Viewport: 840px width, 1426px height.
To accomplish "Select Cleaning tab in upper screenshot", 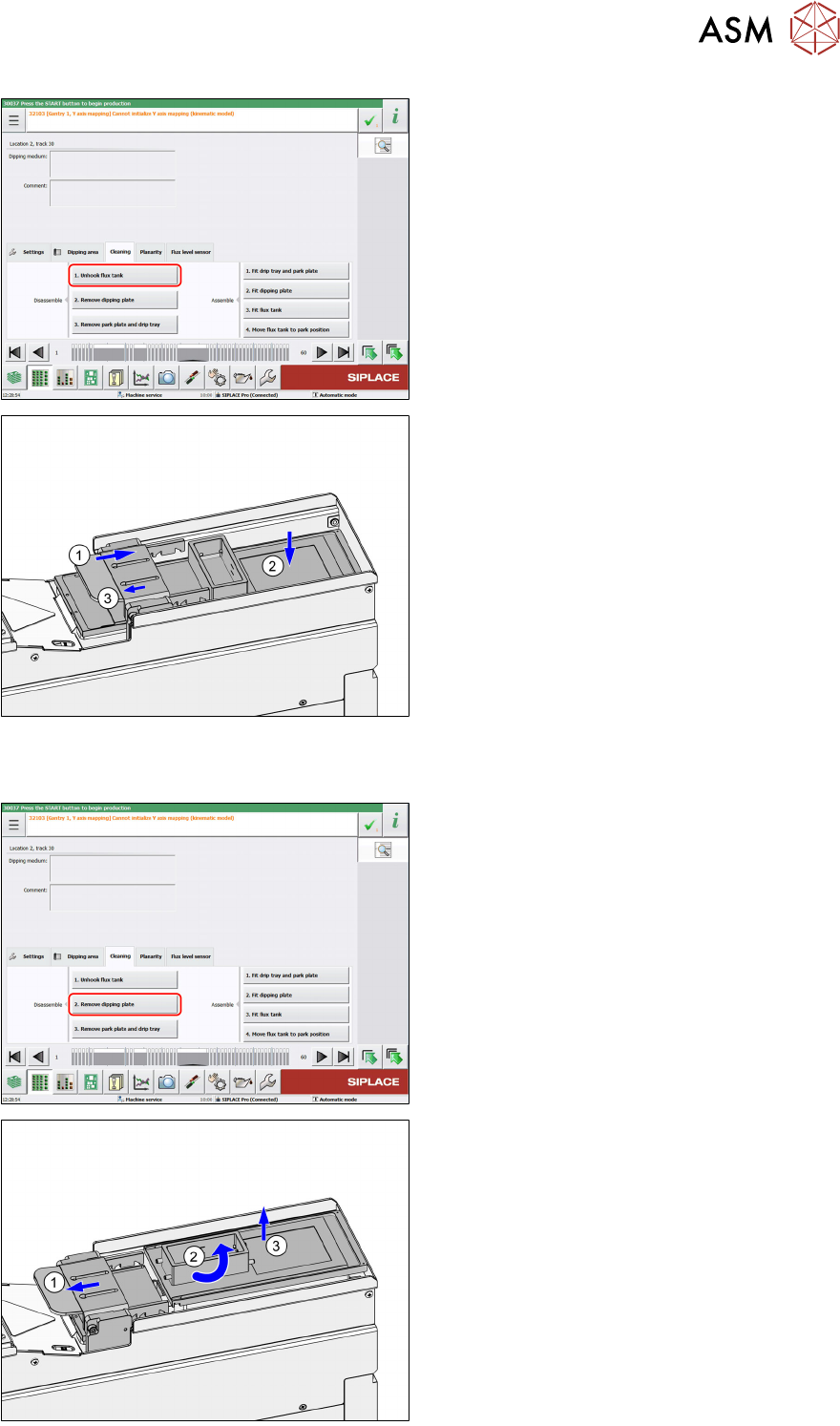I will [x=120, y=252].
